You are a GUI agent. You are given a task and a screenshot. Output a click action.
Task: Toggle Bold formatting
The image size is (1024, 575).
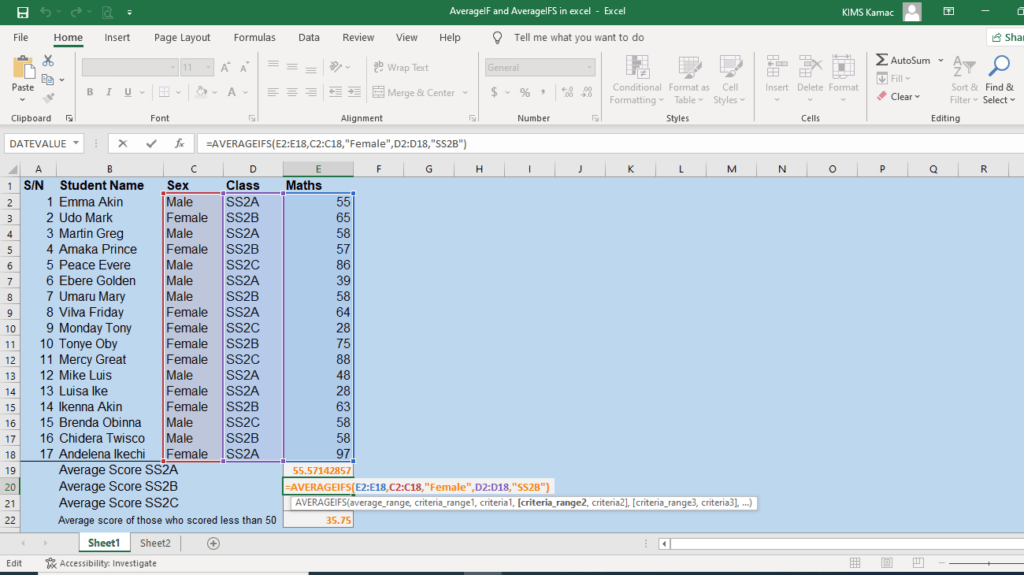[x=89, y=92]
